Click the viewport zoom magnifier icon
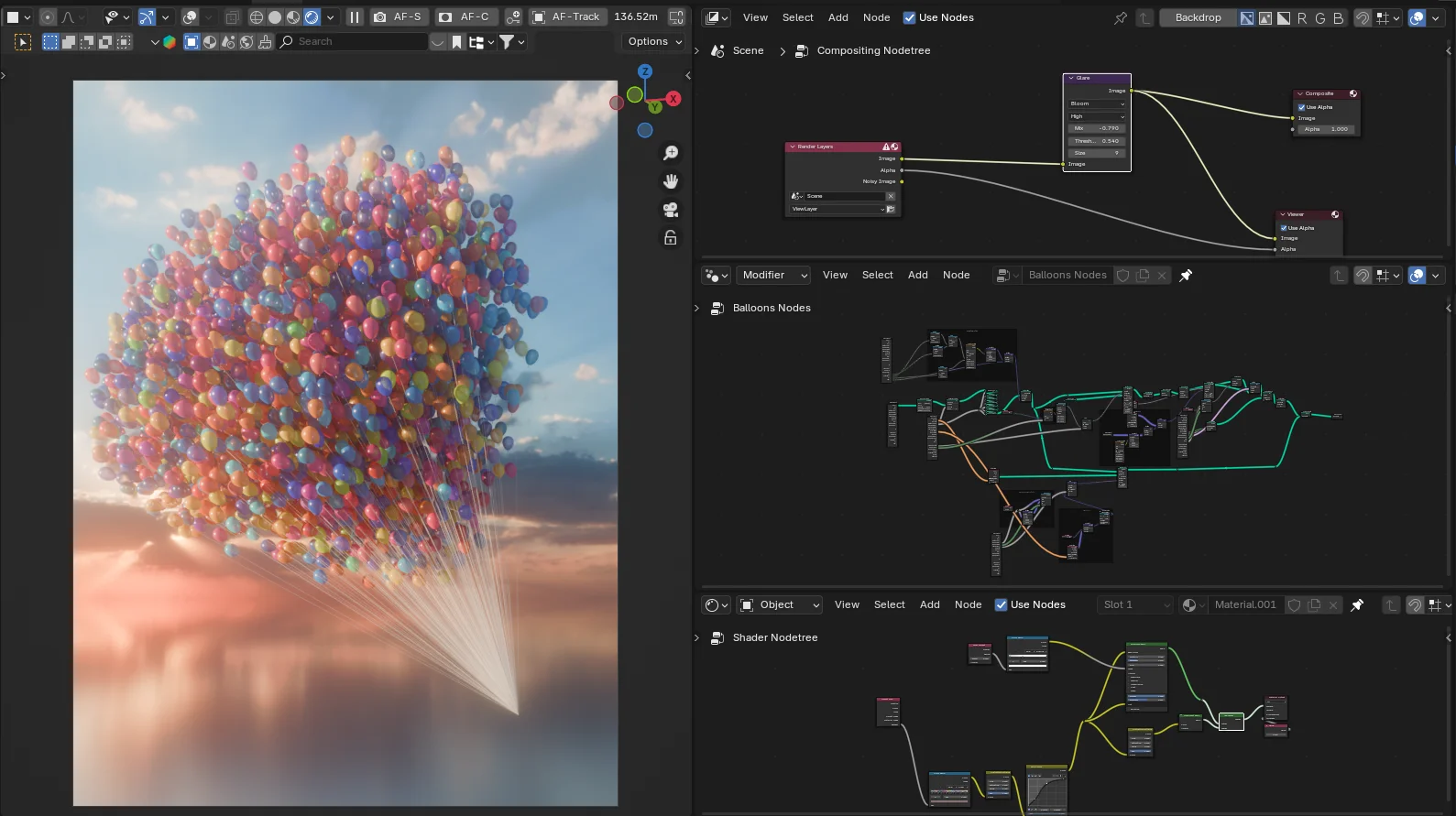Image resolution: width=1456 pixels, height=816 pixels. [671, 153]
